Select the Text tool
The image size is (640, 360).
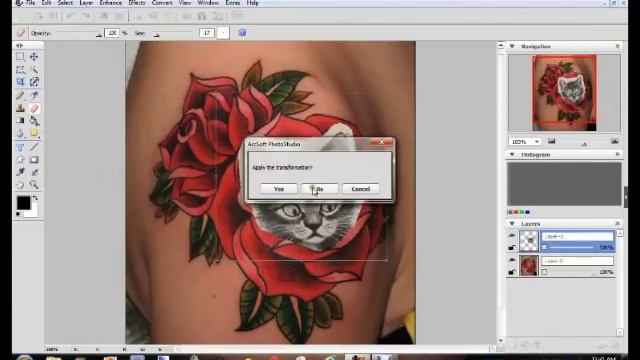coord(20,147)
